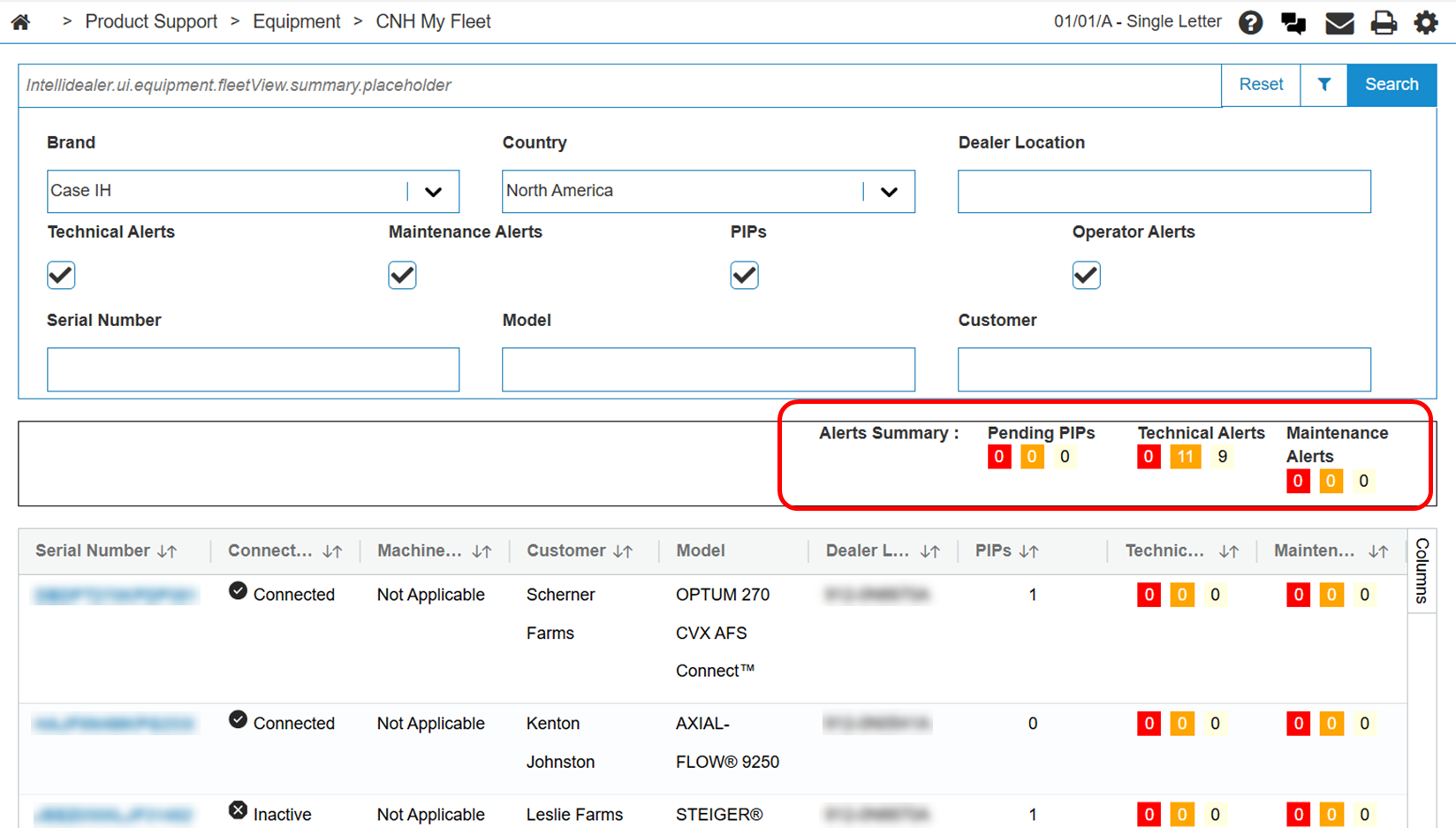
Task: Click the Reset button
Action: coord(1261,85)
